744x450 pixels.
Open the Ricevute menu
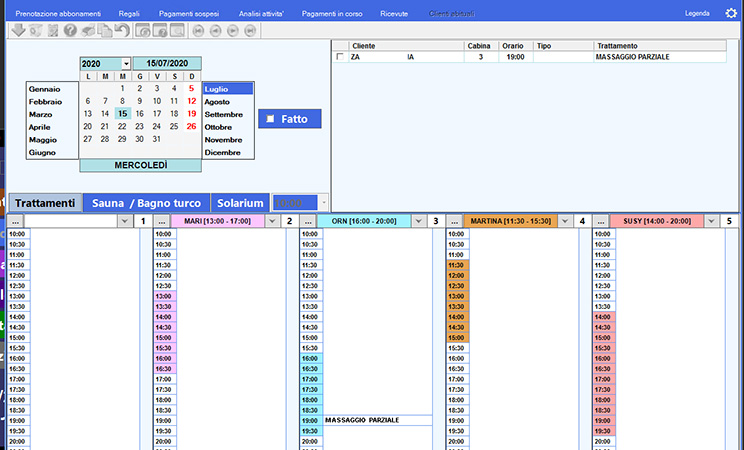point(394,14)
